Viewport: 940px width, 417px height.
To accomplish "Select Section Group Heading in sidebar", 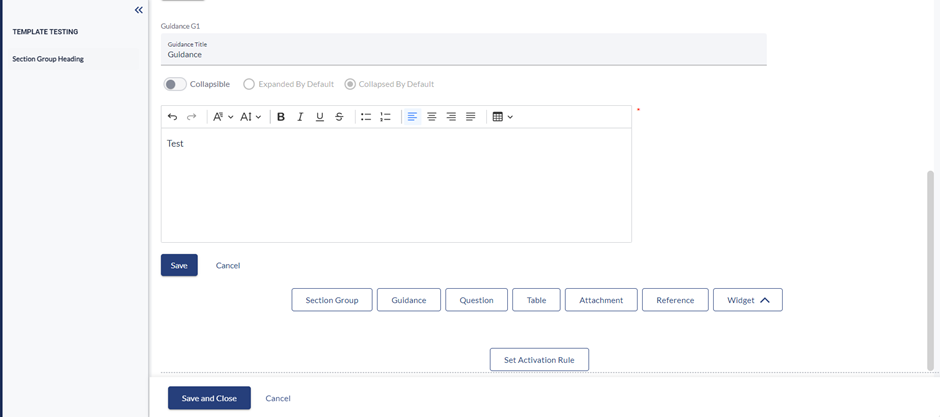I will pos(48,59).
